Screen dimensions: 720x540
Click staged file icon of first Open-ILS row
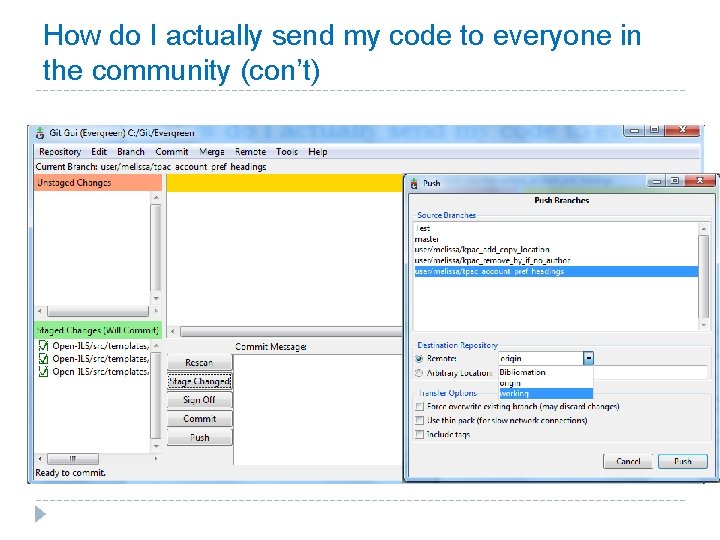(x=44, y=346)
